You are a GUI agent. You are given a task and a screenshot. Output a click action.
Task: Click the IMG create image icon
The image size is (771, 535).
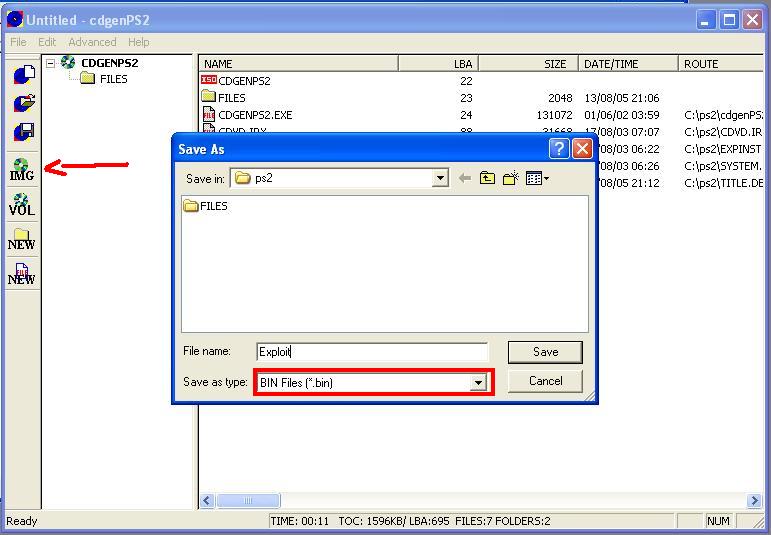click(22, 169)
